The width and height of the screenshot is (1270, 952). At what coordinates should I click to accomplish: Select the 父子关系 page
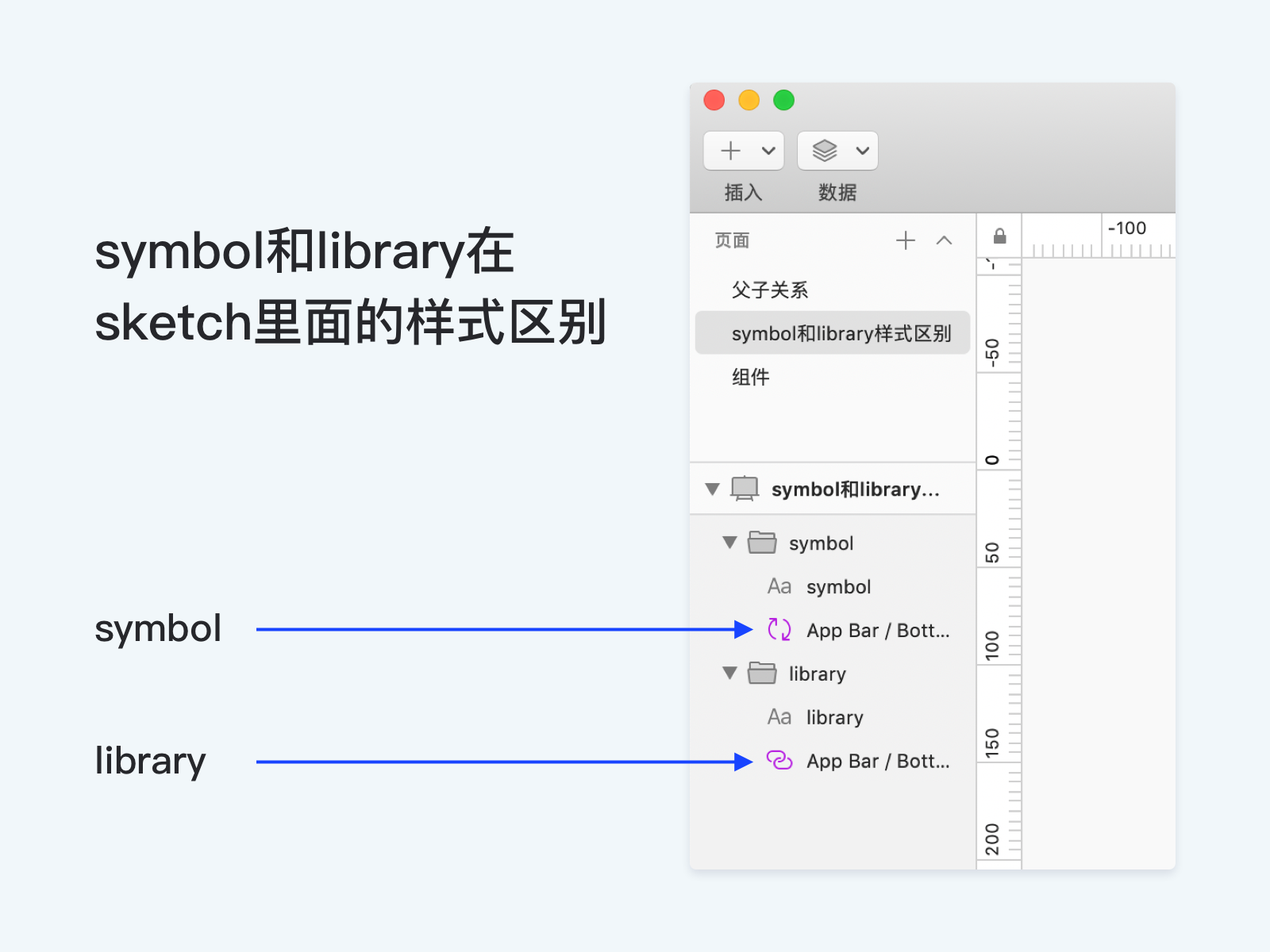(x=771, y=289)
